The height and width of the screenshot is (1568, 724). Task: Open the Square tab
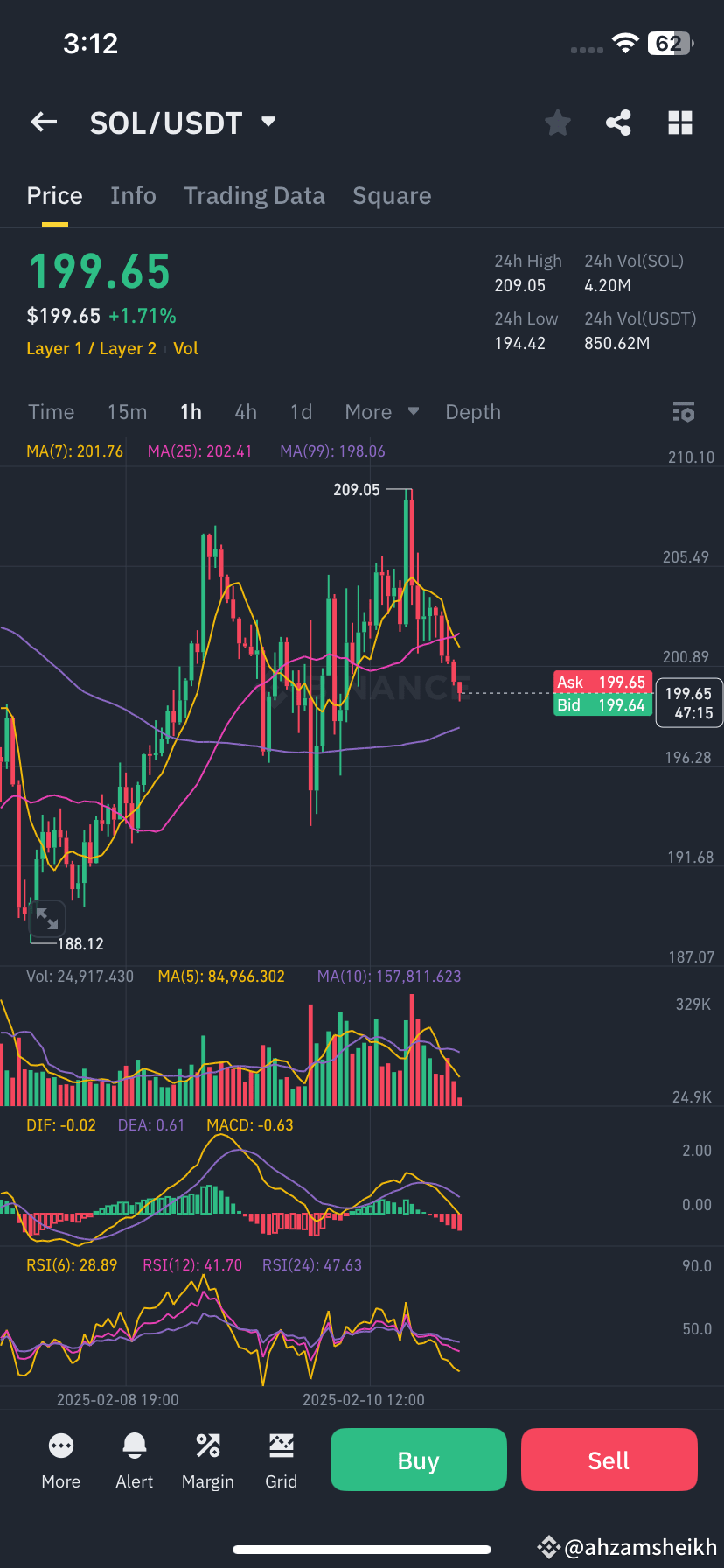[x=392, y=195]
